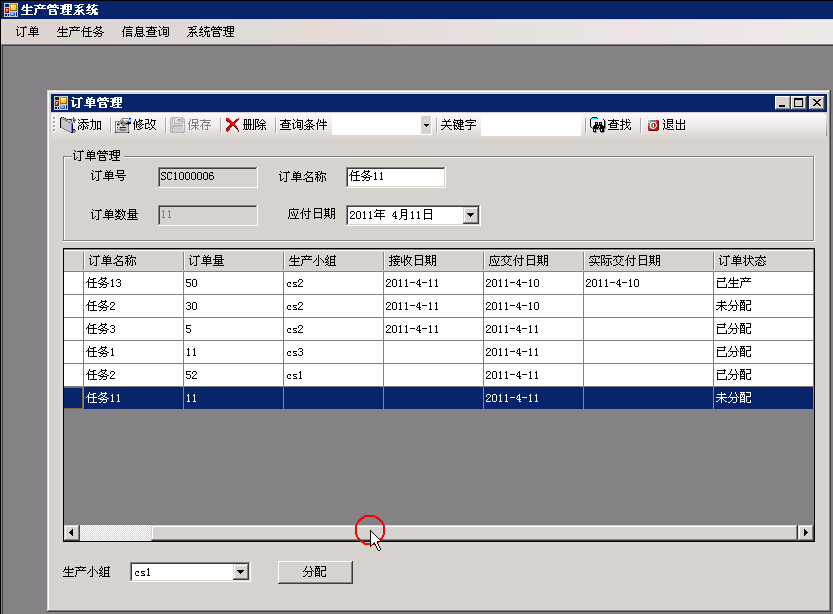
Task: Click the 订单号 field SC1000006
Action: (207, 177)
